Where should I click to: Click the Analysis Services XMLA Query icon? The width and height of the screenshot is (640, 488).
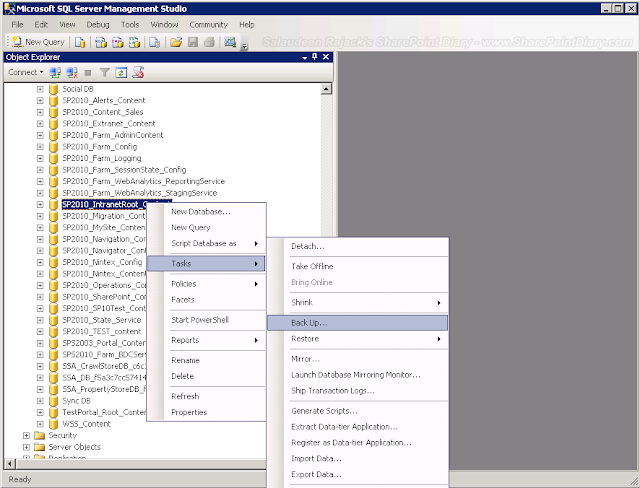[134, 42]
